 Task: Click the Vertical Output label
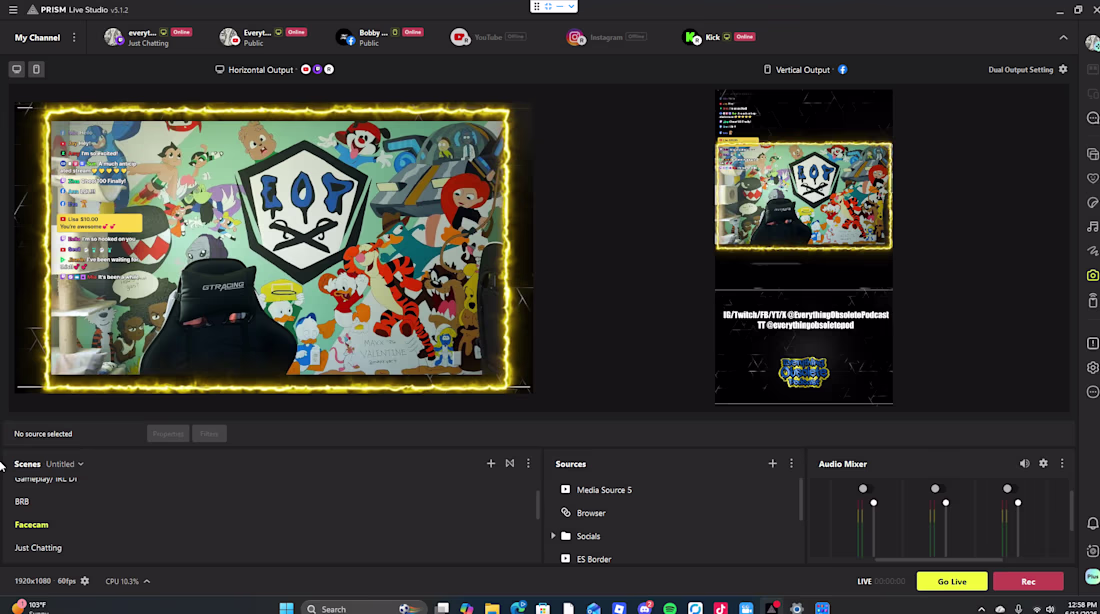(x=802, y=69)
